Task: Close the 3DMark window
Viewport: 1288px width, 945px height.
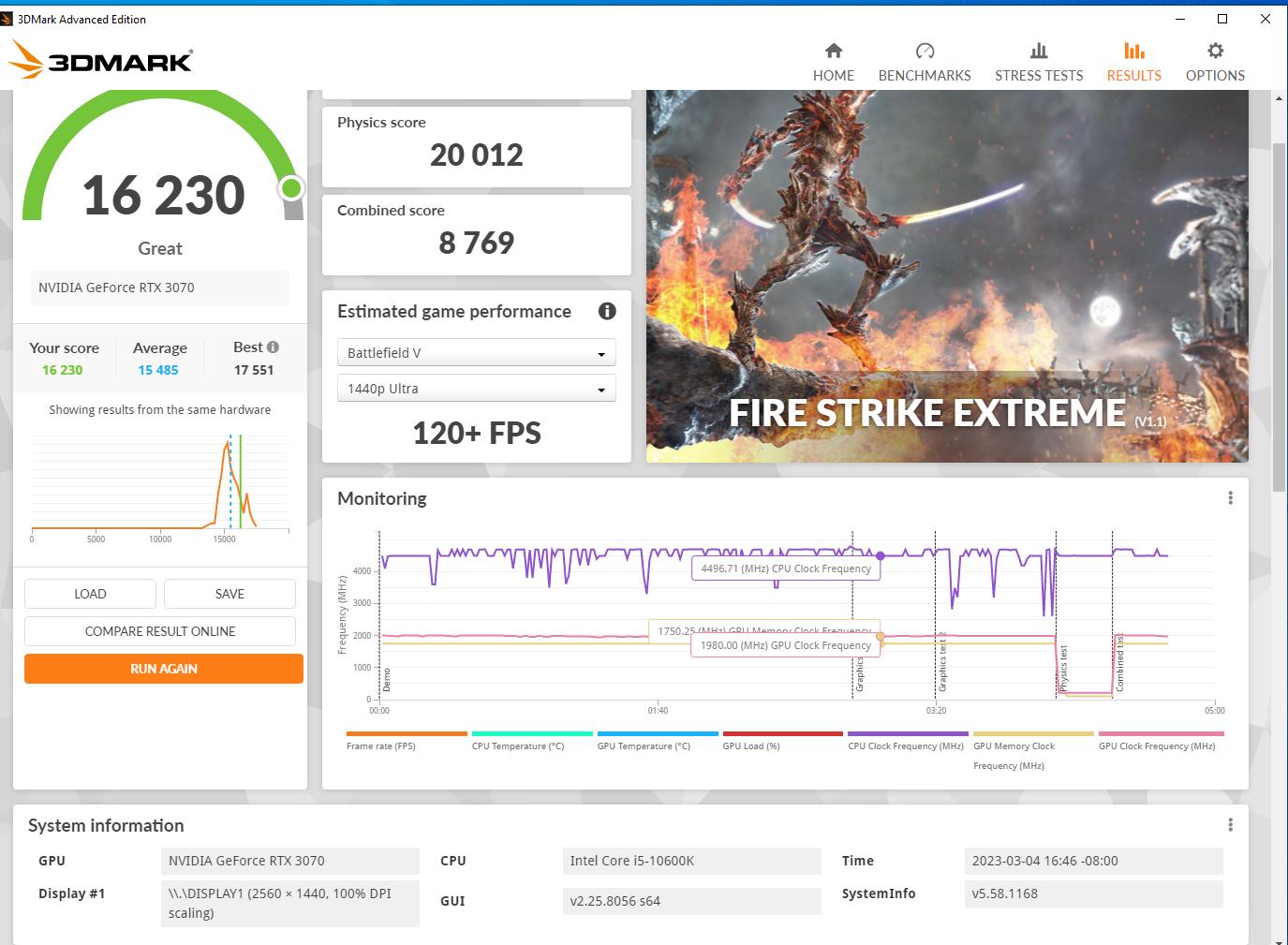Action: pos(1266,19)
